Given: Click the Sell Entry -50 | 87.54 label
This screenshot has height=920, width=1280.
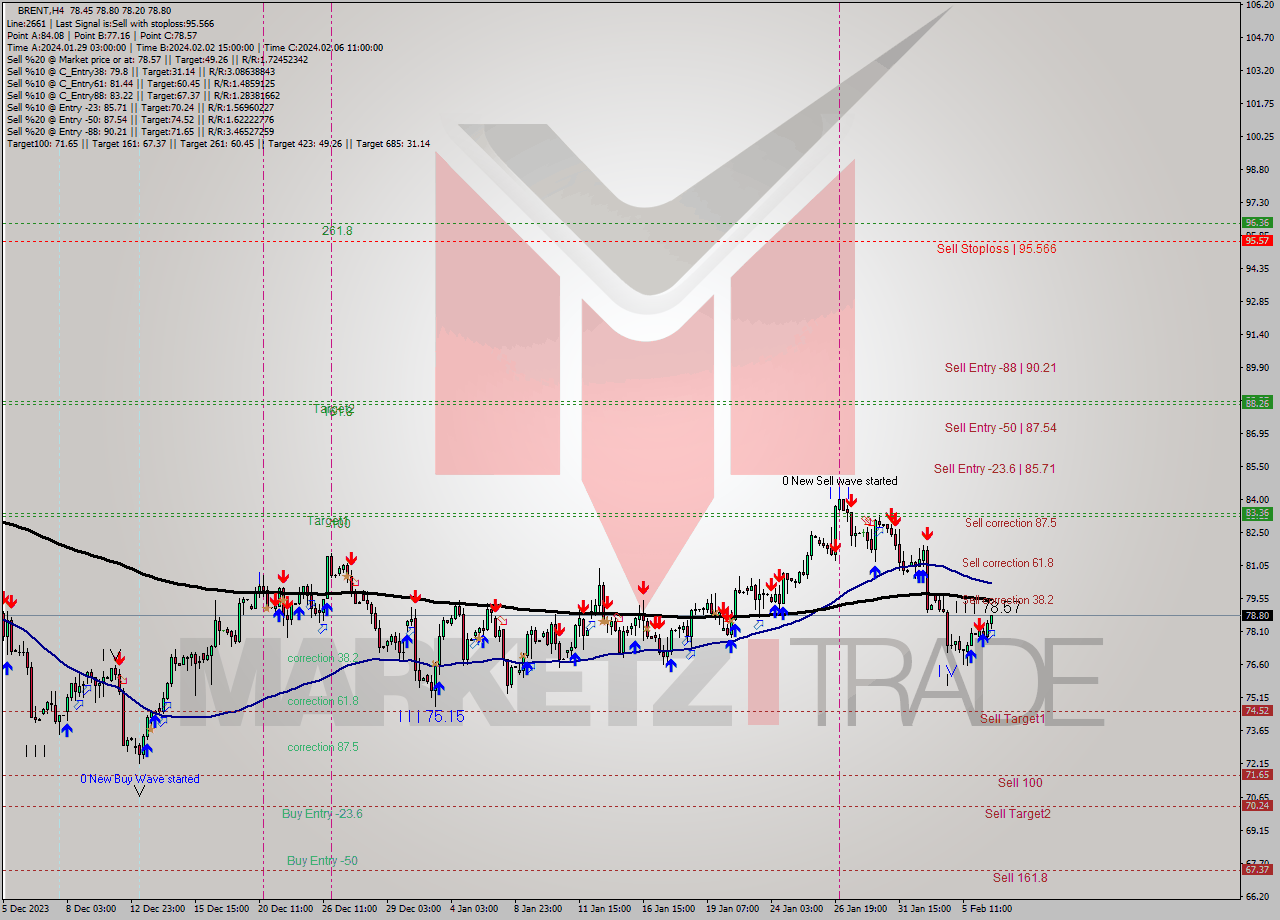Looking at the screenshot, I should coord(1000,427).
